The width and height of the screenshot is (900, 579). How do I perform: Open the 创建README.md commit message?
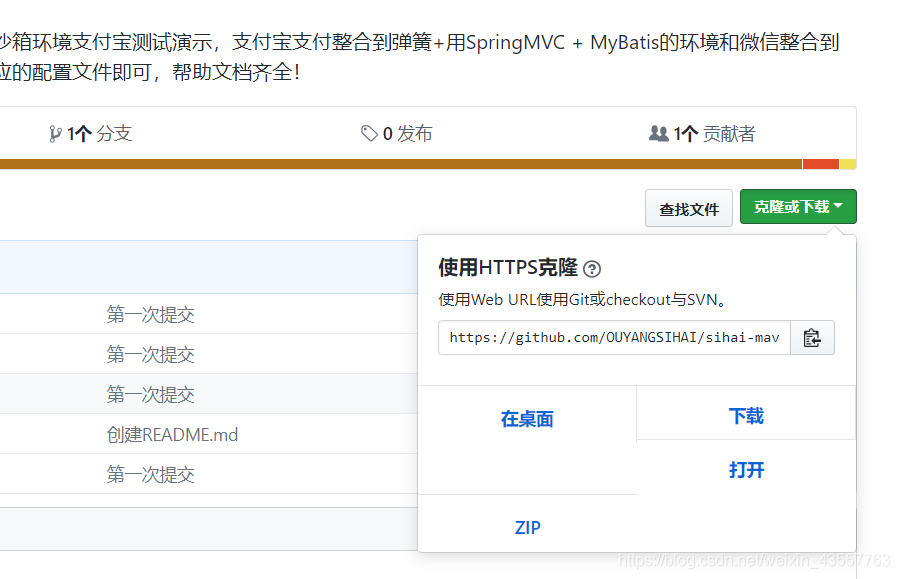(172, 434)
